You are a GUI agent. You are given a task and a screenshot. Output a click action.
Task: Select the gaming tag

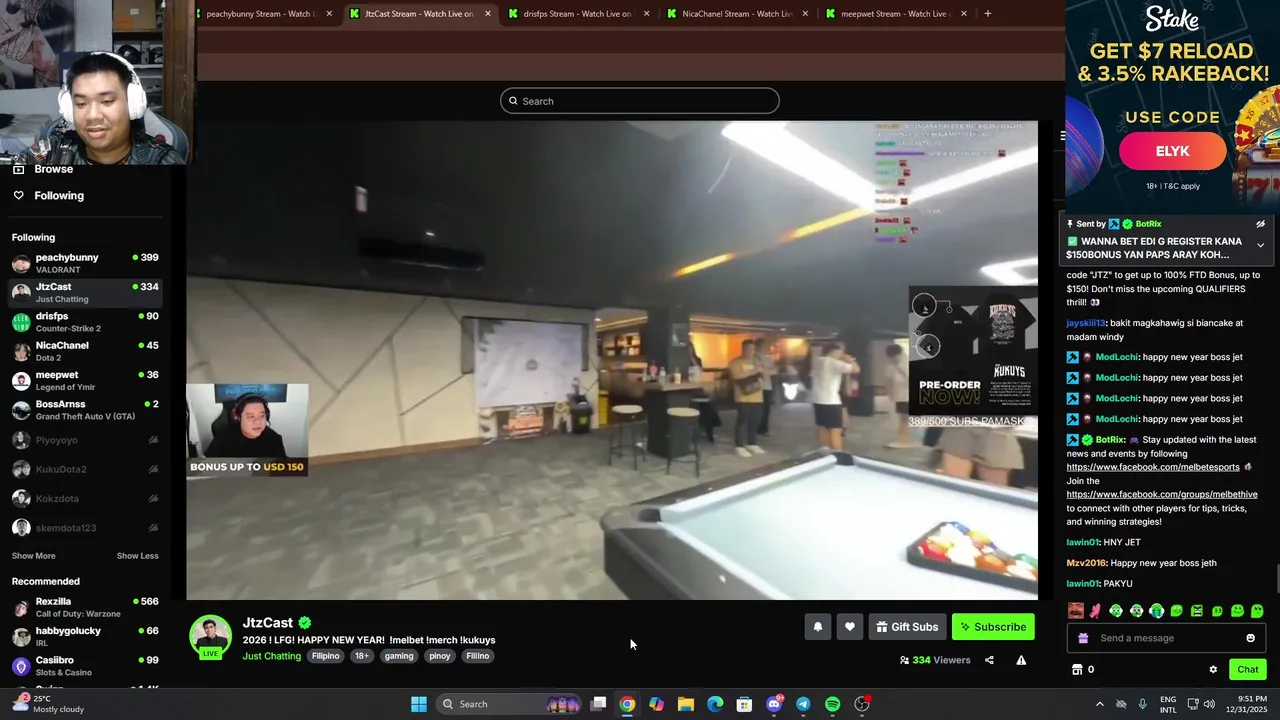(399, 656)
